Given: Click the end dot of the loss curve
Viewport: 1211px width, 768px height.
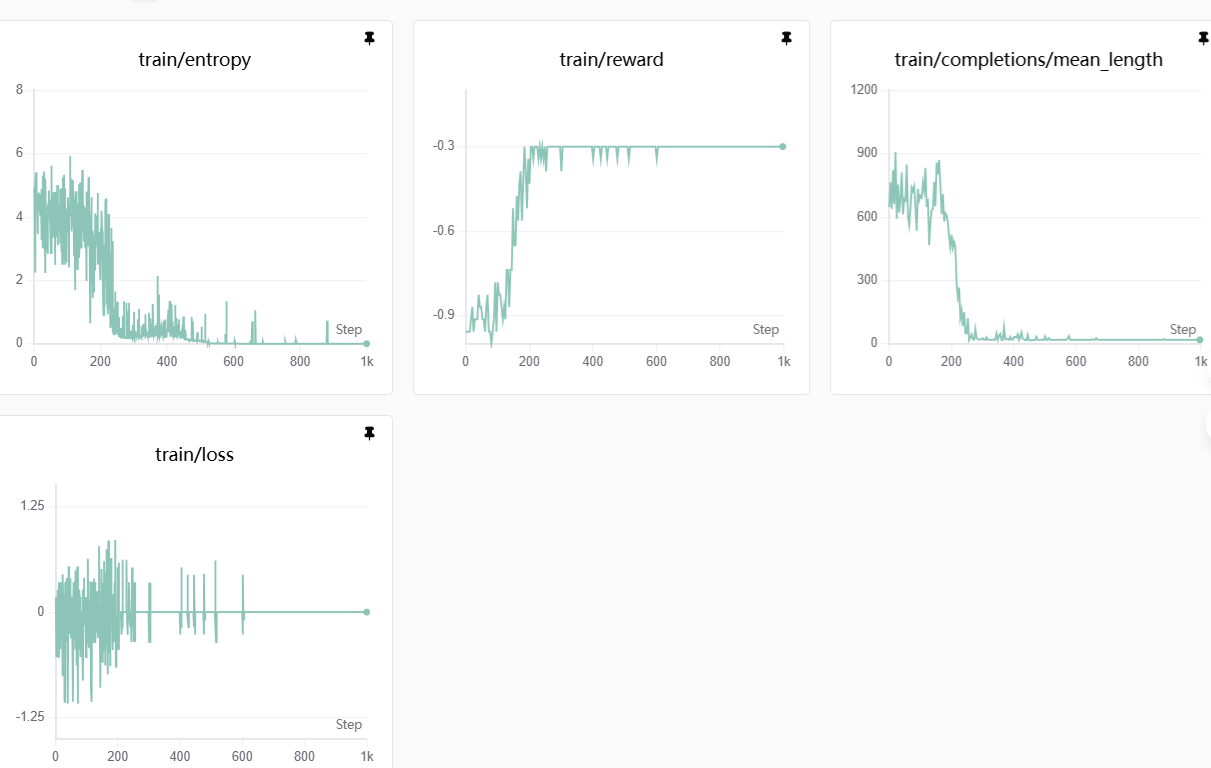Looking at the screenshot, I should pos(367,612).
